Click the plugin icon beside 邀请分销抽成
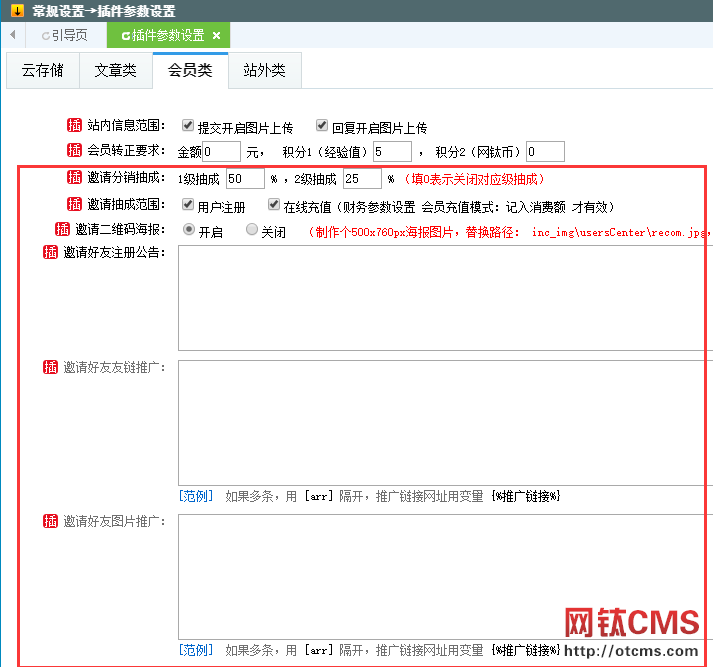713x667 pixels. (74, 178)
